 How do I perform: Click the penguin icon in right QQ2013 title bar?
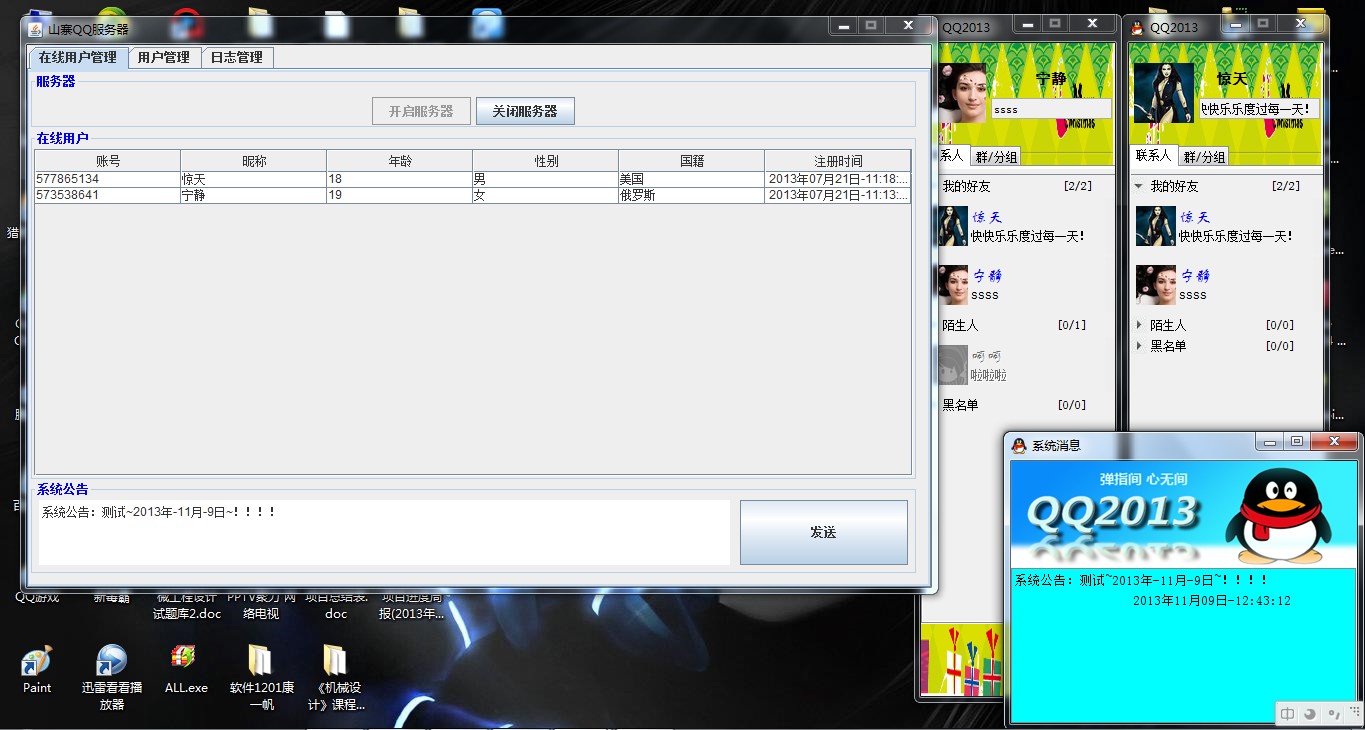[x=1137, y=27]
